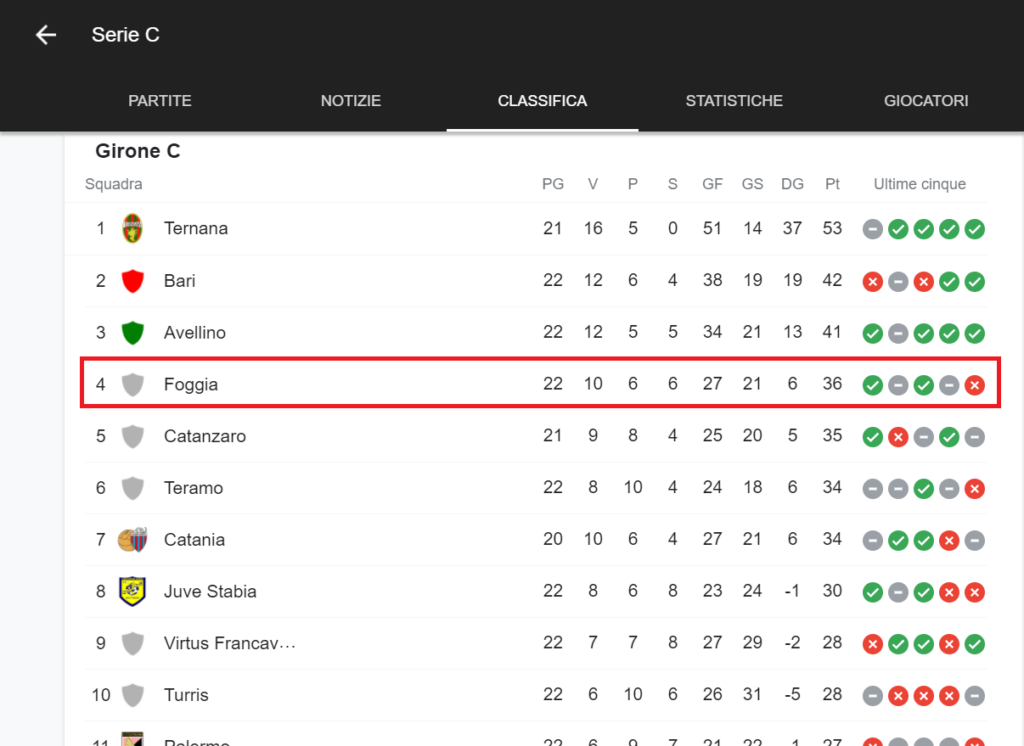Click the back arrow icon
Viewport: 1024px width, 746px height.
tap(46, 35)
